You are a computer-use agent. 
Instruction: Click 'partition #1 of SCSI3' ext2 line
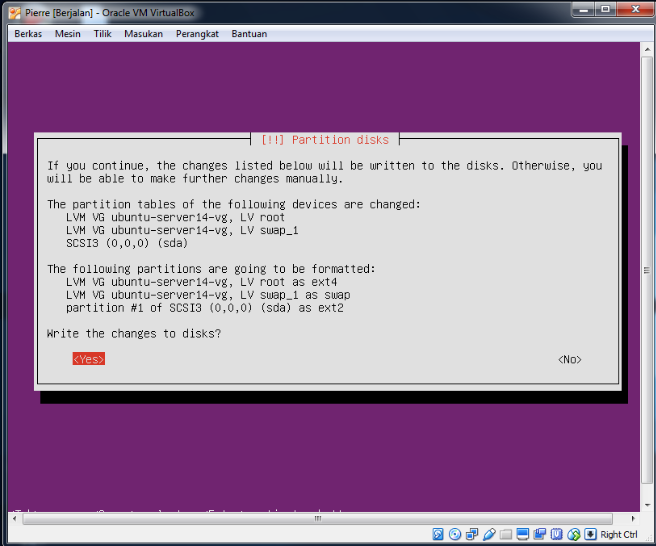pyautogui.click(x=205, y=308)
